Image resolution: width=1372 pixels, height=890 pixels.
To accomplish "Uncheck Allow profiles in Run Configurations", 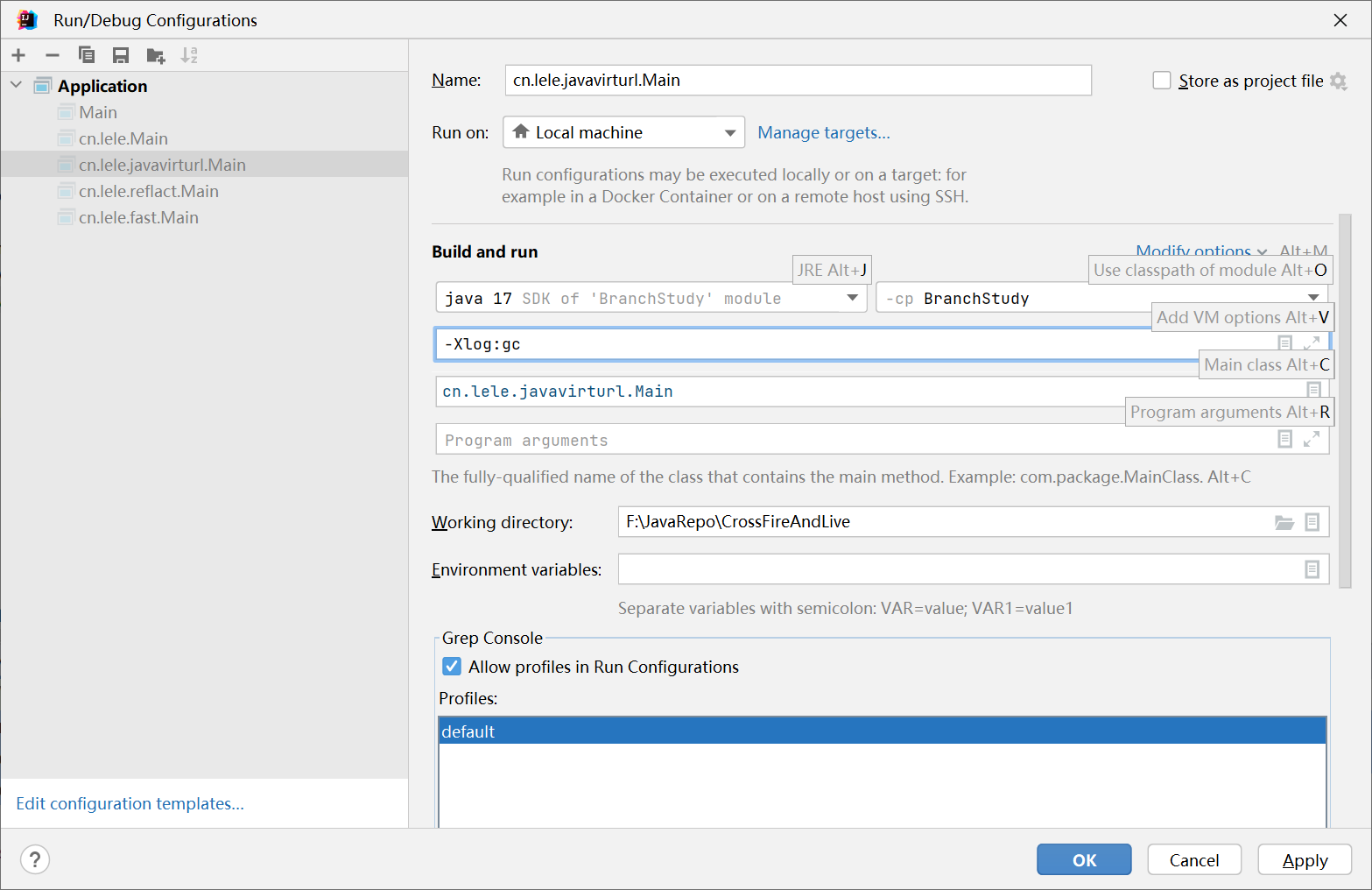I will coord(452,667).
